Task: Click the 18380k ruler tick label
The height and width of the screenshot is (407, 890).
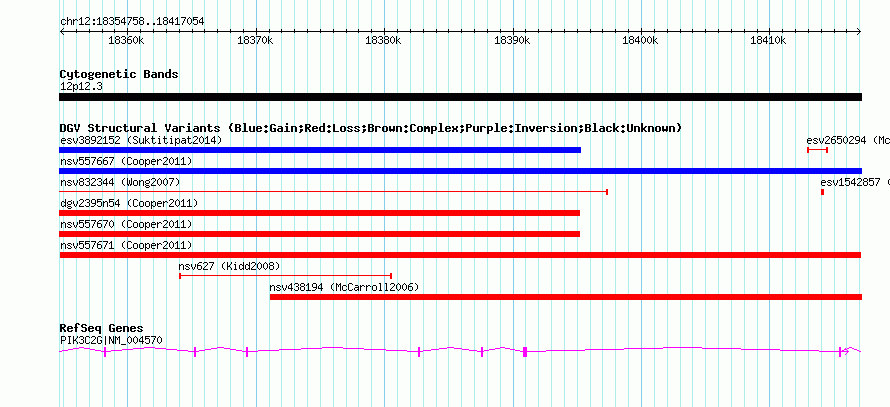Action: [384, 40]
